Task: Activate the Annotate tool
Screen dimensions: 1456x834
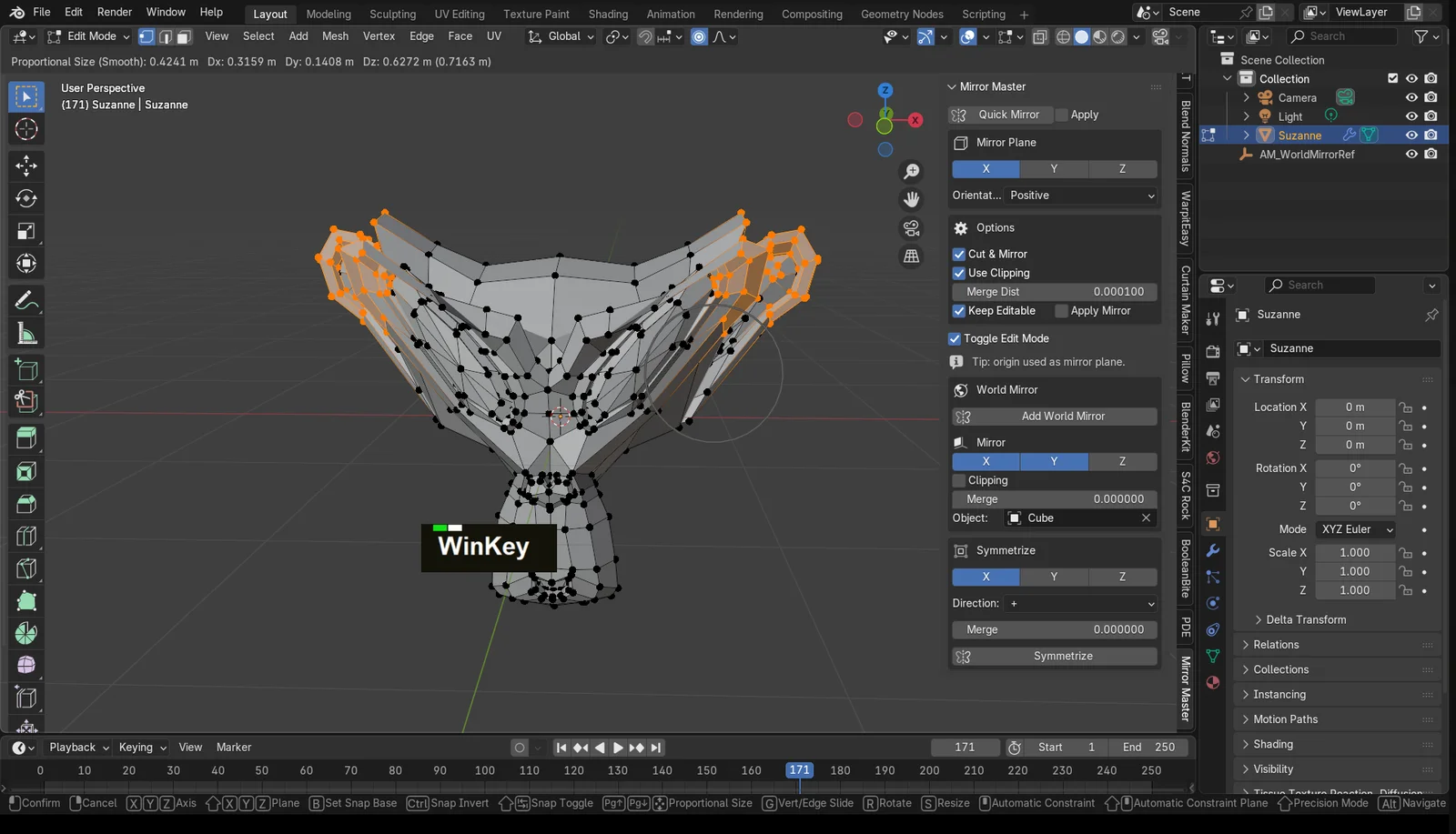Action: (x=26, y=300)
